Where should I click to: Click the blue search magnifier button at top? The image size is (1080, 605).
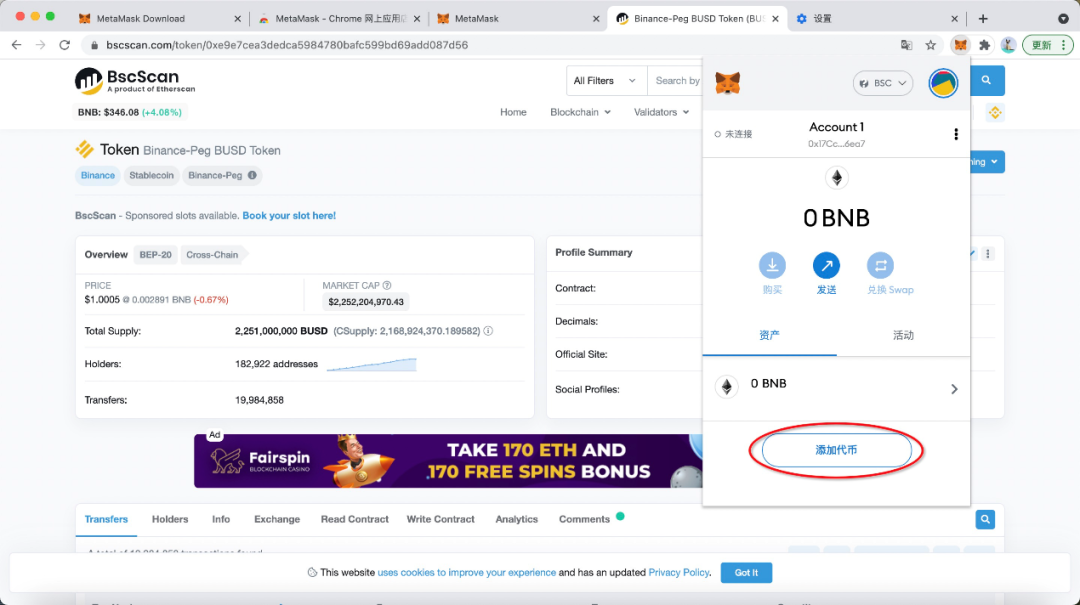tap(986, 81)
